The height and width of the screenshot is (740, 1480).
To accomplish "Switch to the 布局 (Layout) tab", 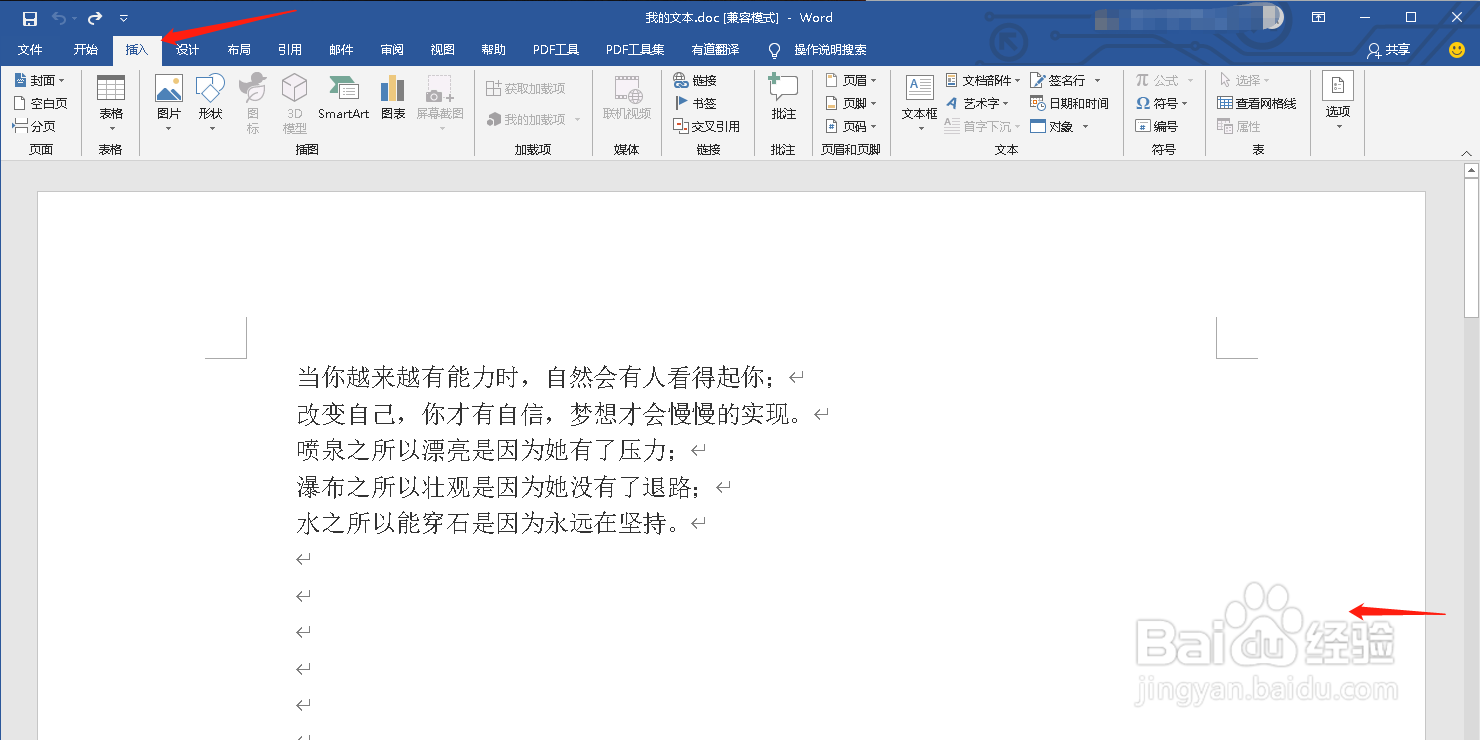I will click(239, 50).
